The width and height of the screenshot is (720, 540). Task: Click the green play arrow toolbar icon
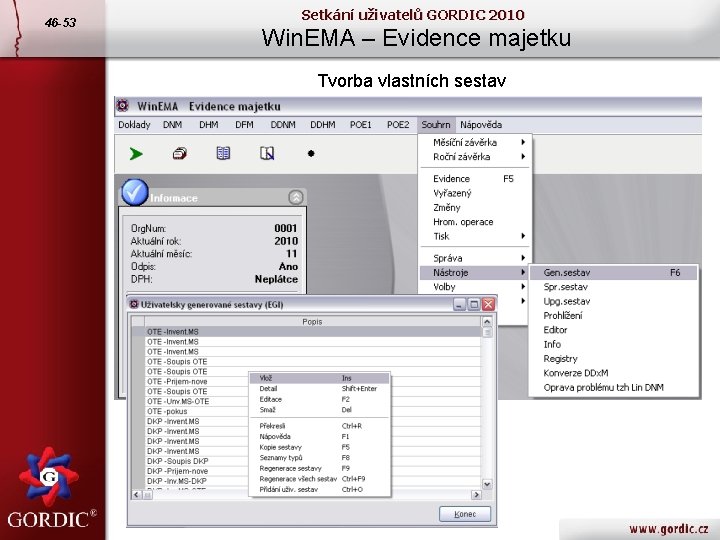136,154
